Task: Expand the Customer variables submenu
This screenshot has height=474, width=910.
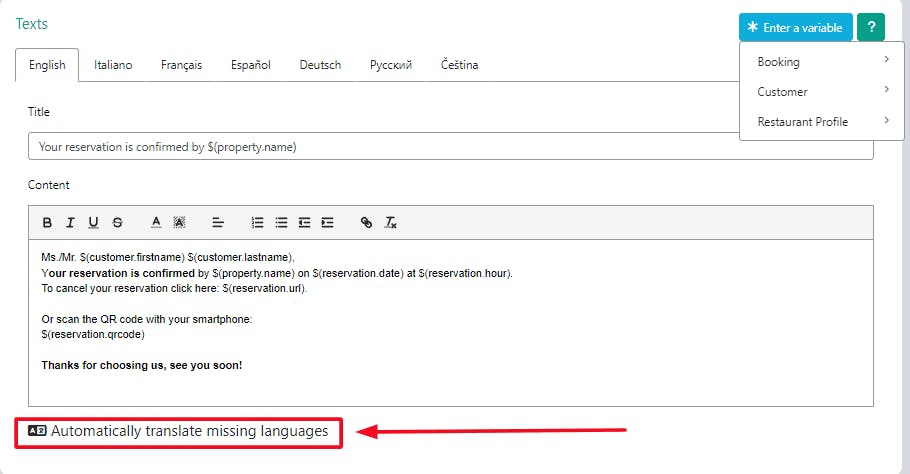Action: [x=822, y=92]
